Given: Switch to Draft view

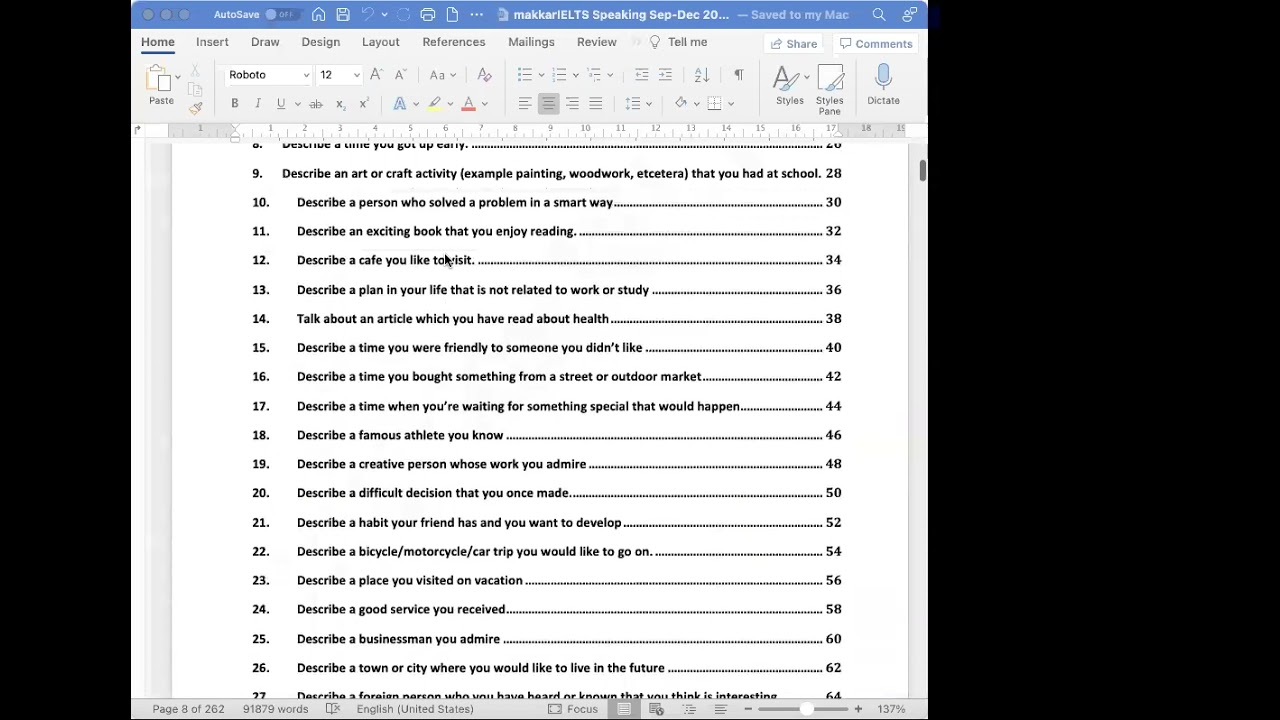Looking at the screenshot, I should click(720, 709).
